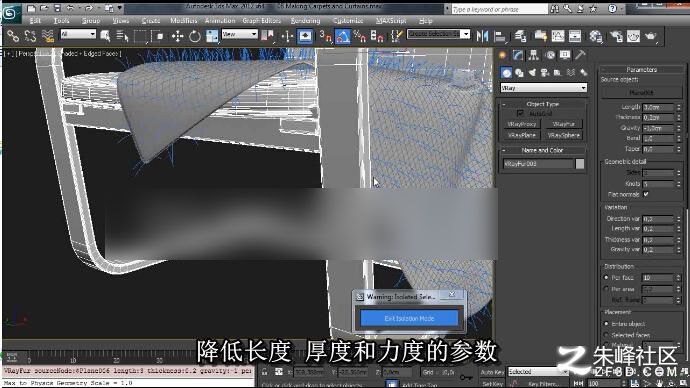
Task: Open the View reference coordinate dropdown
Action: 239,34
